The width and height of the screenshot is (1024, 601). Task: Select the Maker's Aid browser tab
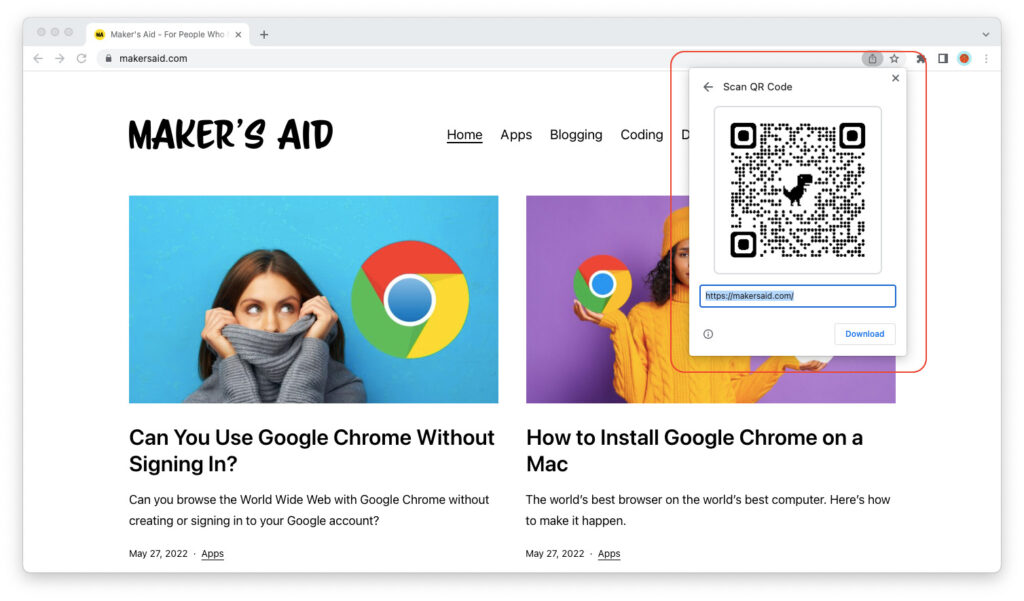tap(168, 35)
